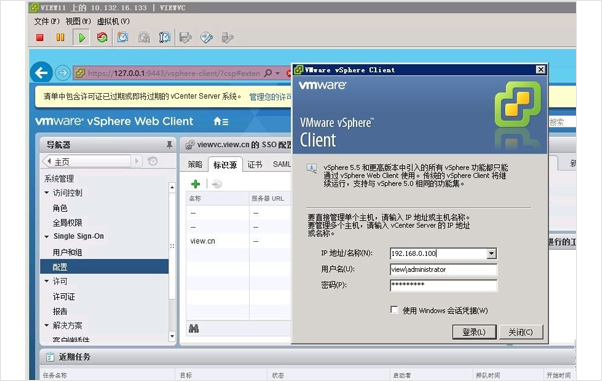Click the revert to snapshot icon
Image resolution: width=602 pixels, height=381 pixels.
[x=144, y=37]
